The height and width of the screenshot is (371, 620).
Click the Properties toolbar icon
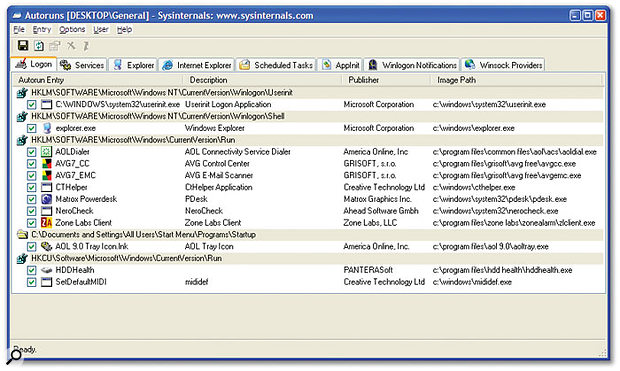pos(55,46)
